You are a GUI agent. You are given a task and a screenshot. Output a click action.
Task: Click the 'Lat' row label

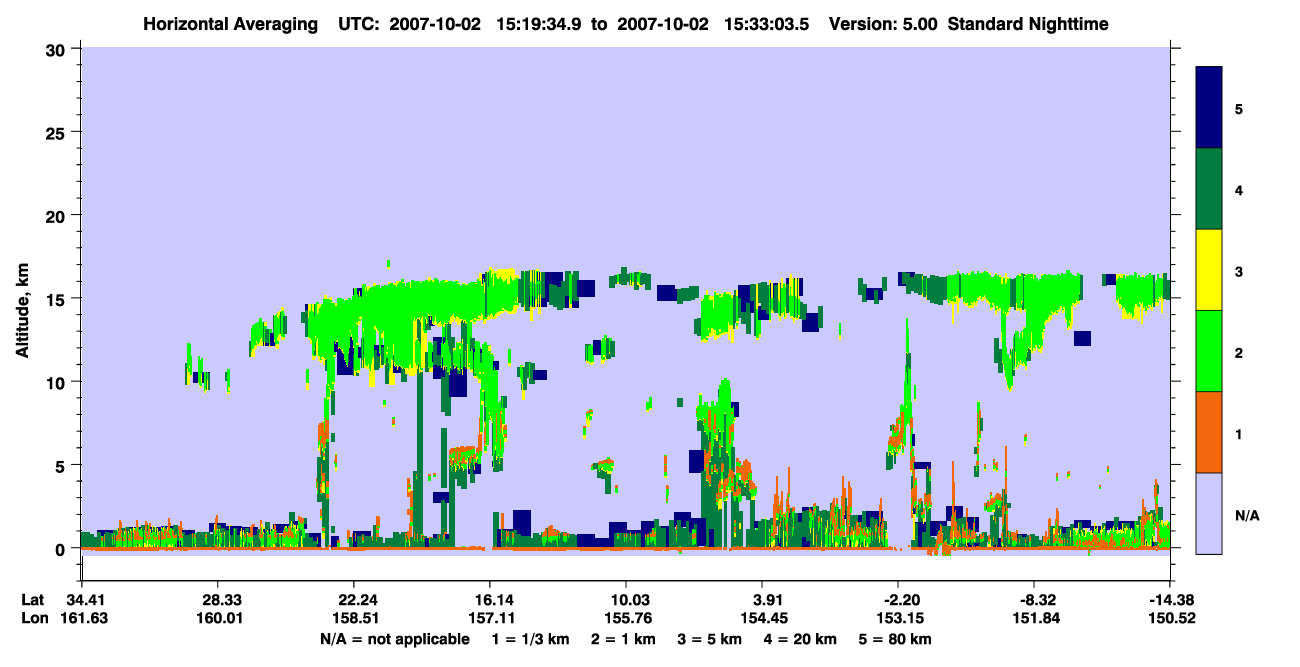coord(34,600)
